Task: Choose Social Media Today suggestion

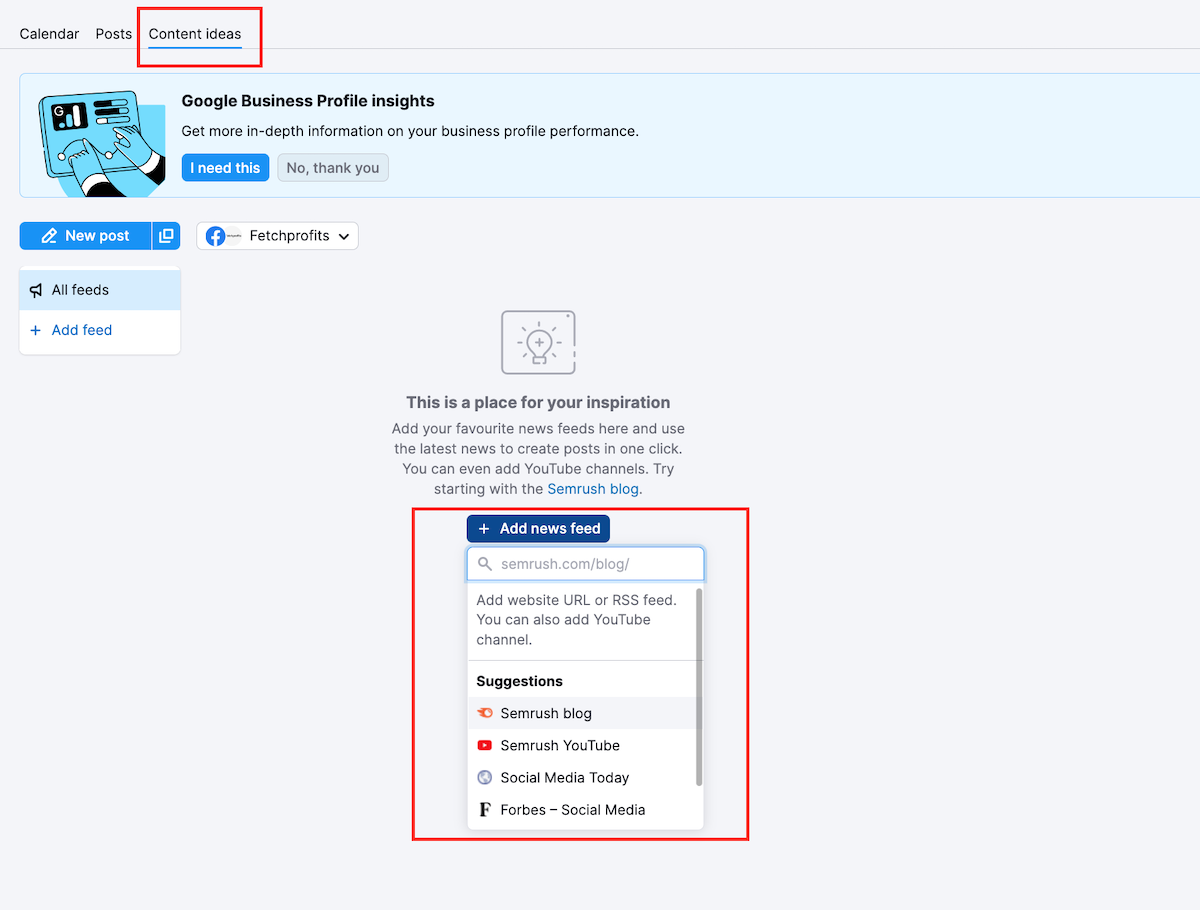Action: [582, 777]
